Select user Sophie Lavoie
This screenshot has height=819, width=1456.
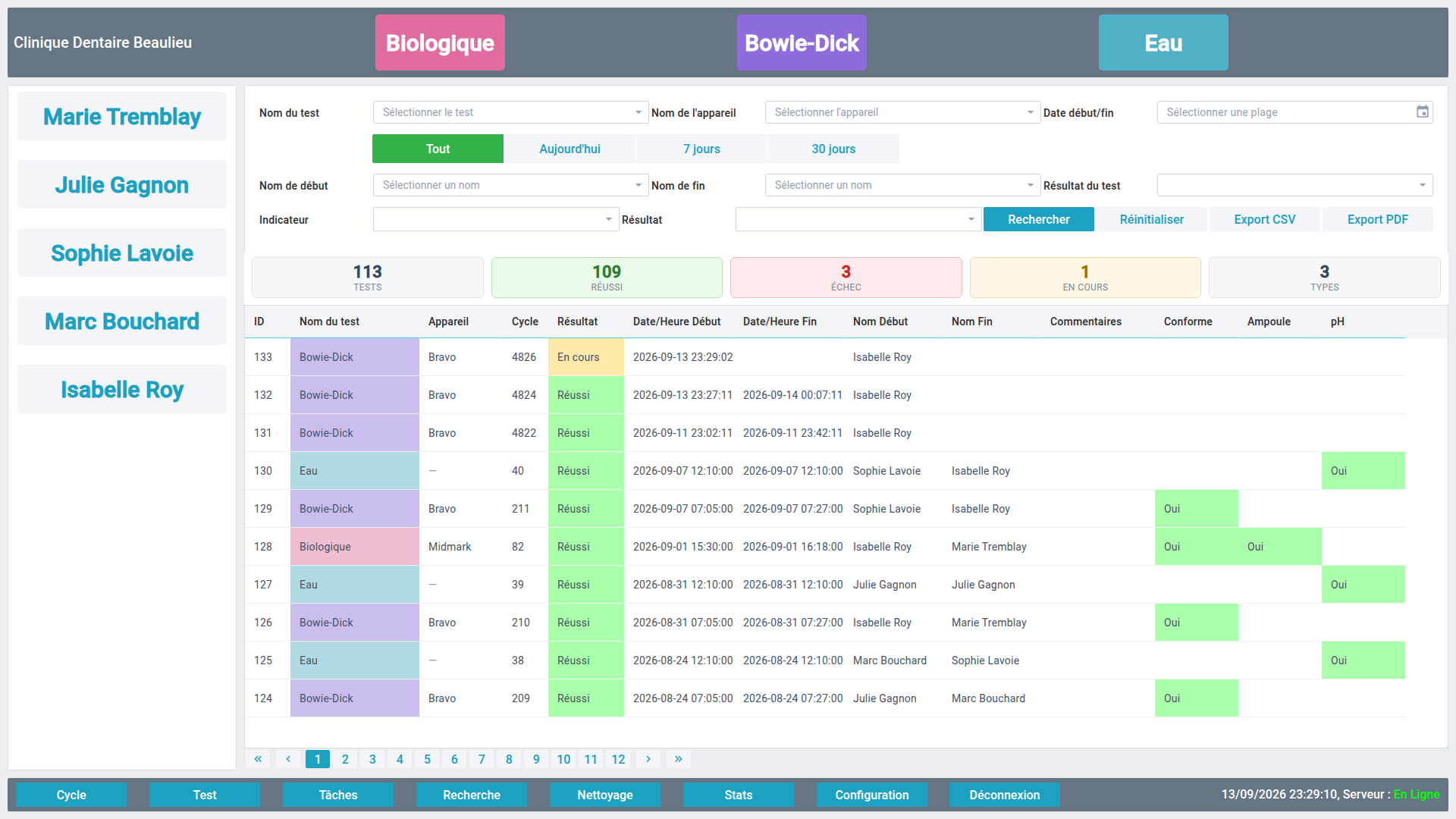tap(122, 253)
